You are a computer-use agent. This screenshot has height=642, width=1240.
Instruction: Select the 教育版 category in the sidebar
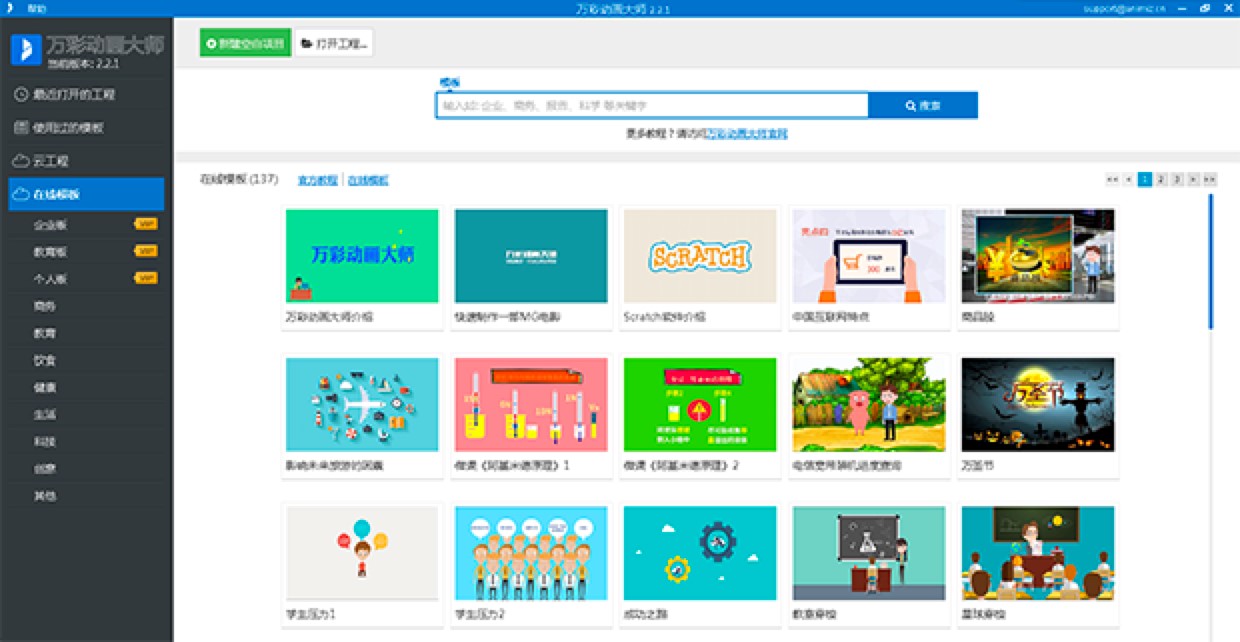click(x=51, y=252)
